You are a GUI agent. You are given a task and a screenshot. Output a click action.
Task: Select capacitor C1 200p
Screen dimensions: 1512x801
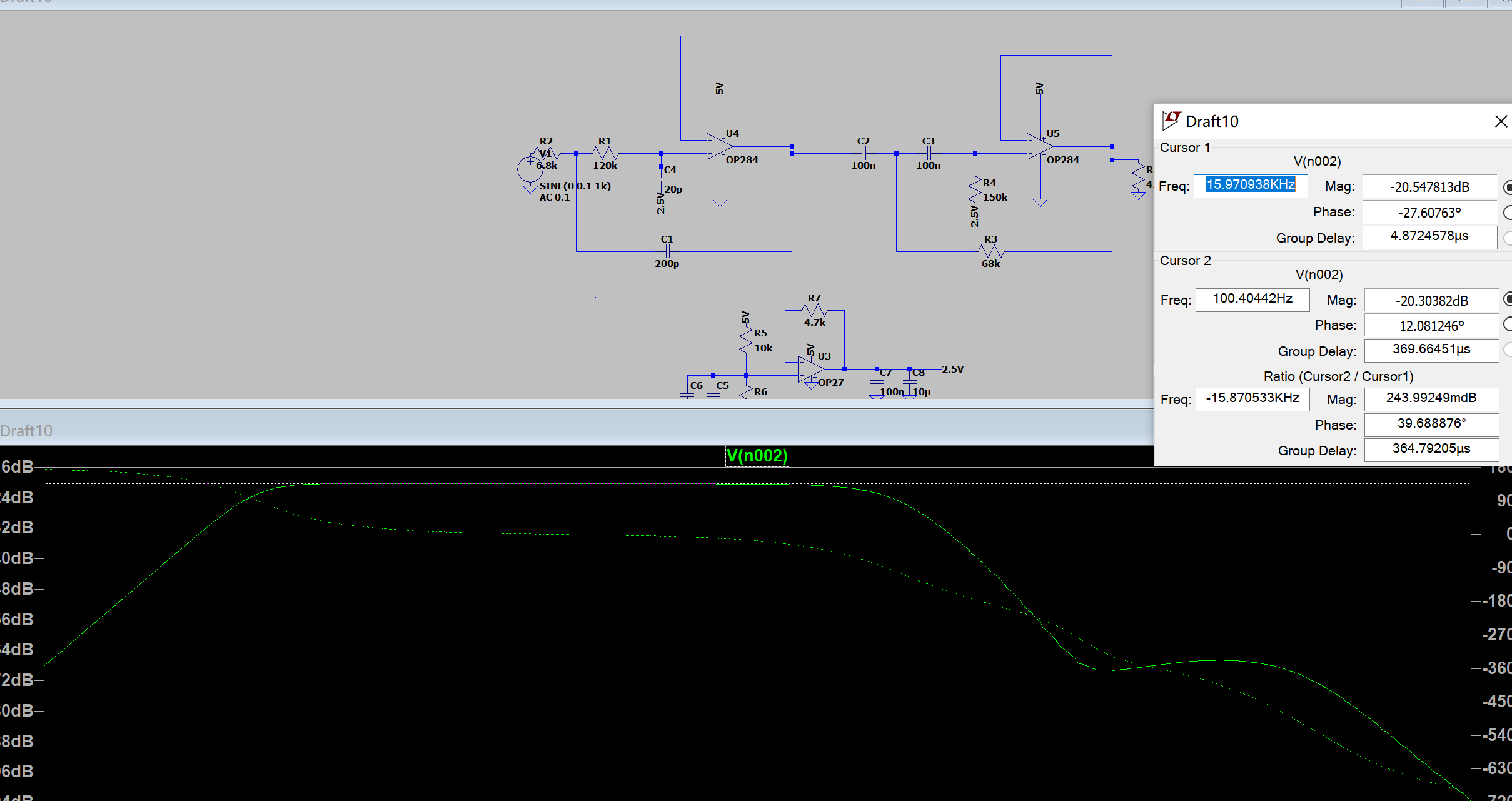(x=667, y=251)
